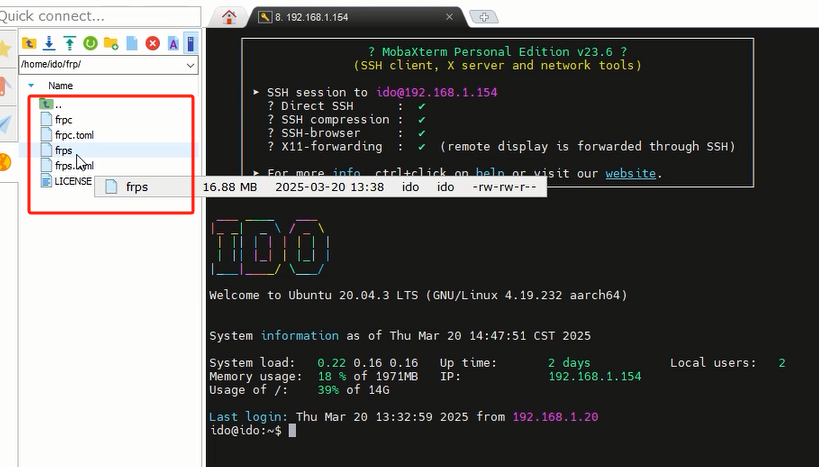Screen dimensions: 819x467
Task: Refresh the current SFTP folder
Action: tap(90, 43)
